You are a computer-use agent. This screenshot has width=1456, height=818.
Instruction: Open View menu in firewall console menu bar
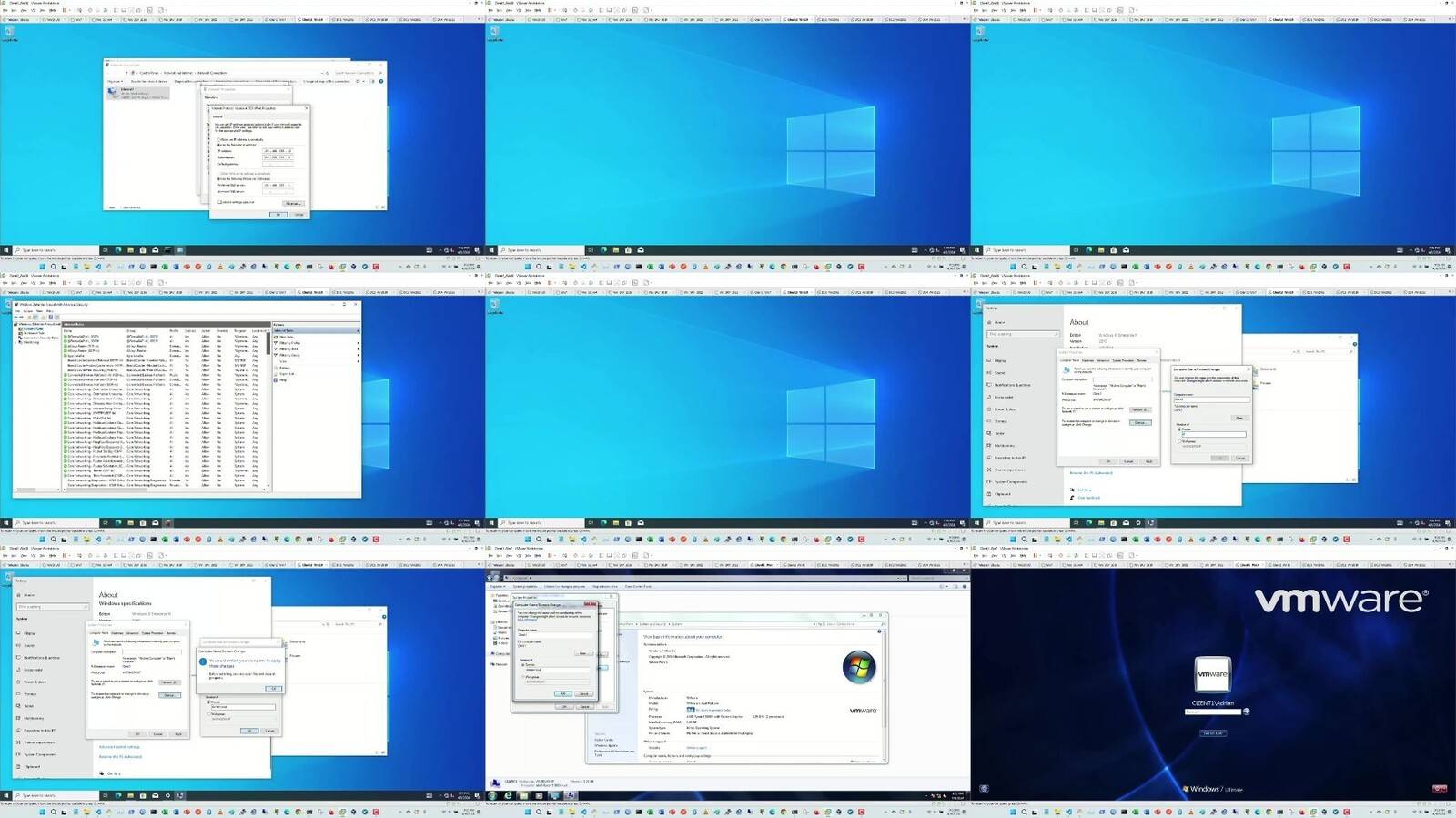tap(40, 311)
